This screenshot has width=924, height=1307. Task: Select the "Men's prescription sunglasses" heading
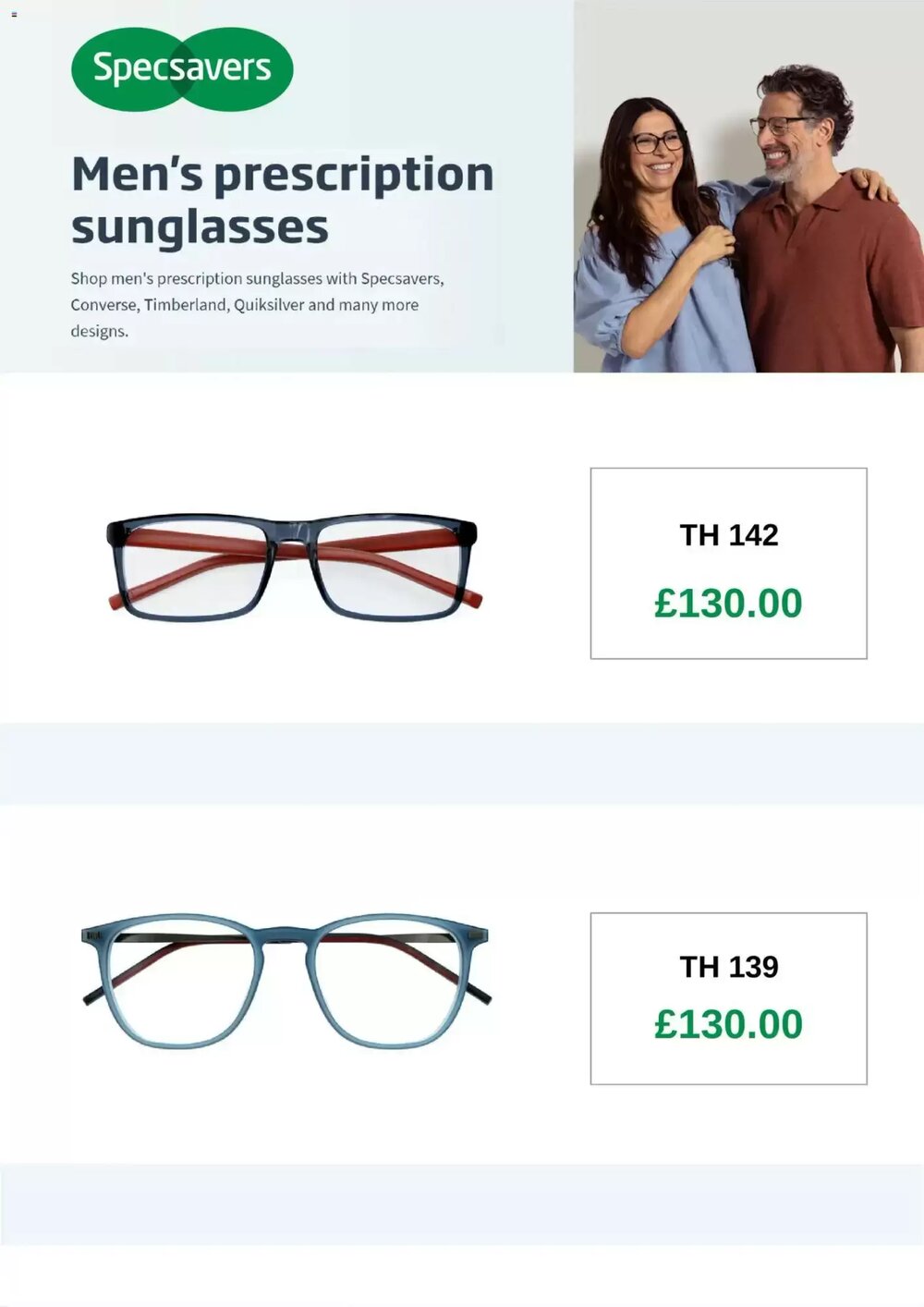click(283, 201)
